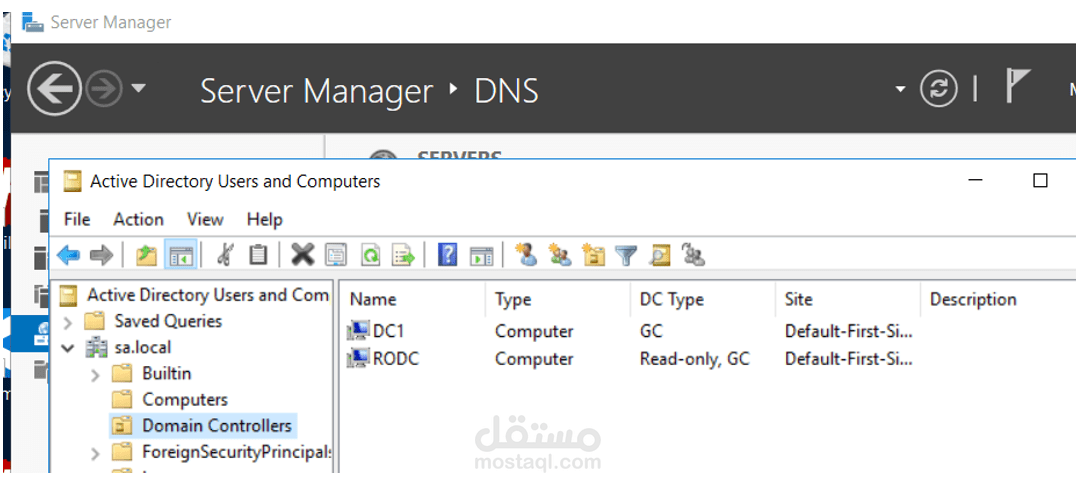
Task: Click Default-First-Si... site cell for RODC
Action: pyautogui.click(x=849, y=359)
